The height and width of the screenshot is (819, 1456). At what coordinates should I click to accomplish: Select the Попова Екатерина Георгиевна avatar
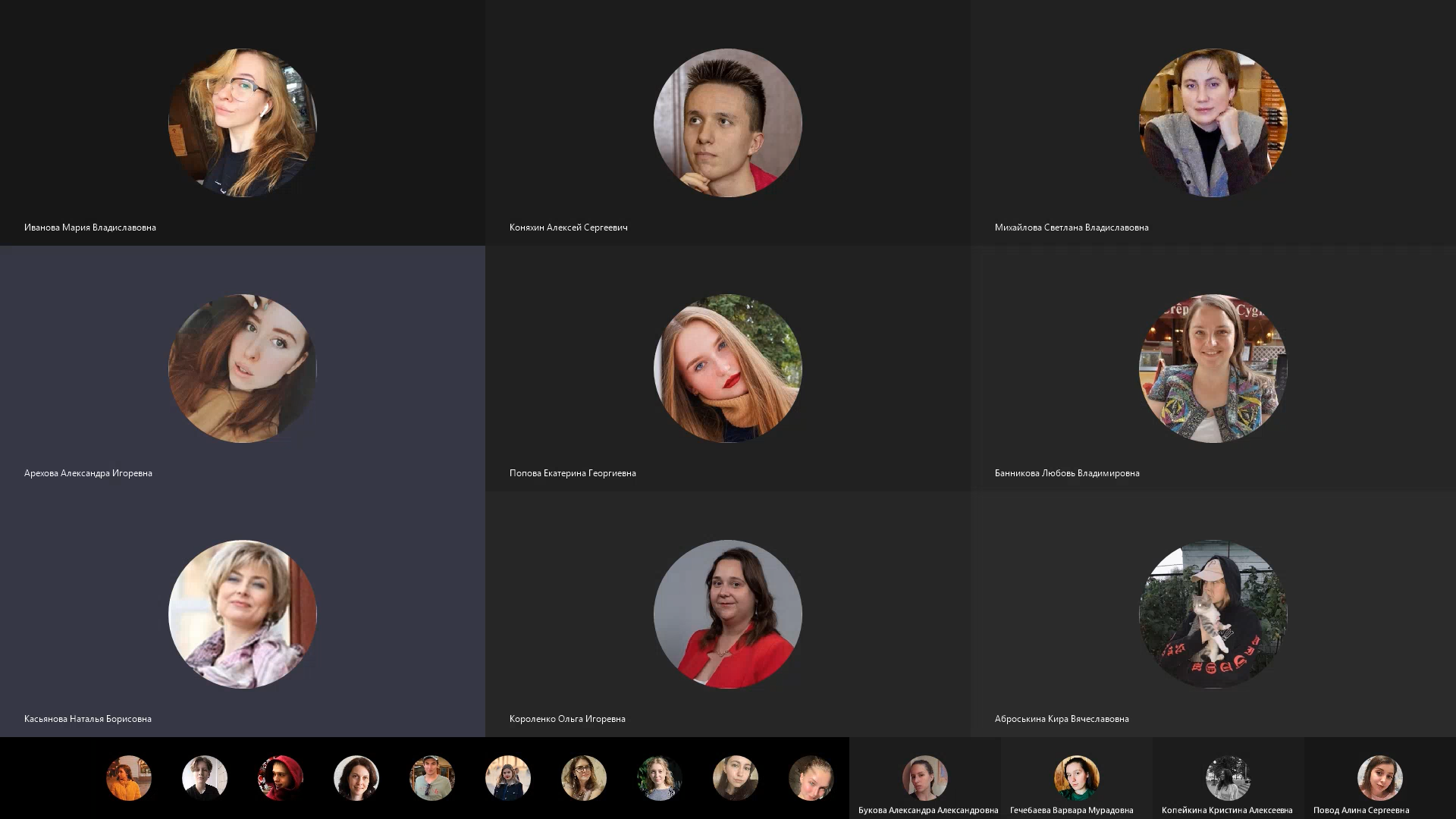728,369
